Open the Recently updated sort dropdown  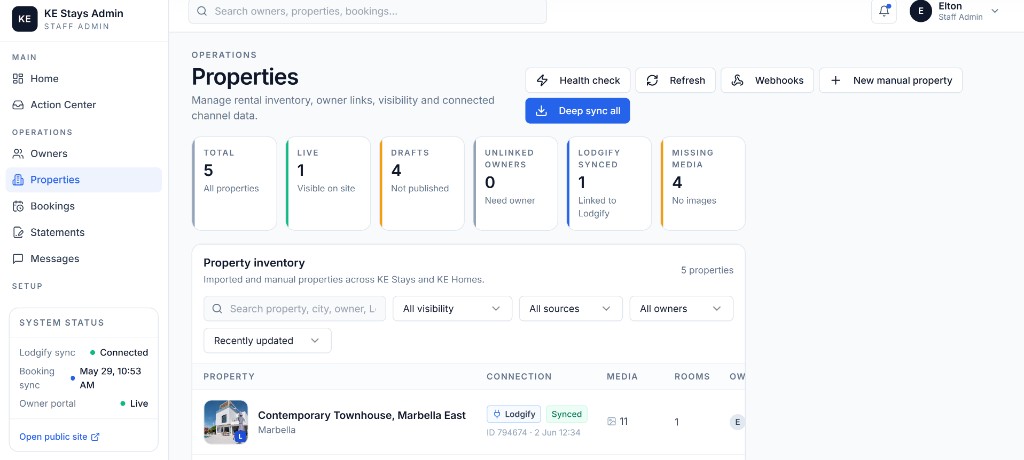[x=268, y=340]
